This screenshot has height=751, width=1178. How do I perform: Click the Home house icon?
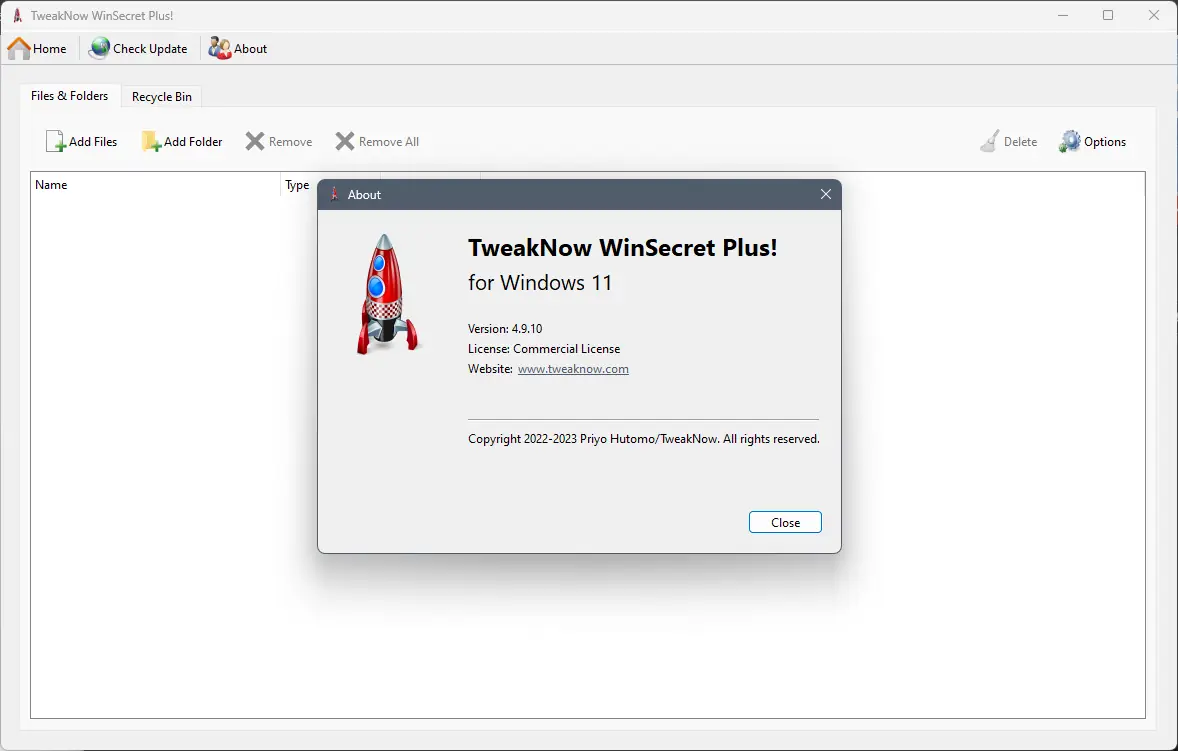pyautogui.click(x=19, y=49)
